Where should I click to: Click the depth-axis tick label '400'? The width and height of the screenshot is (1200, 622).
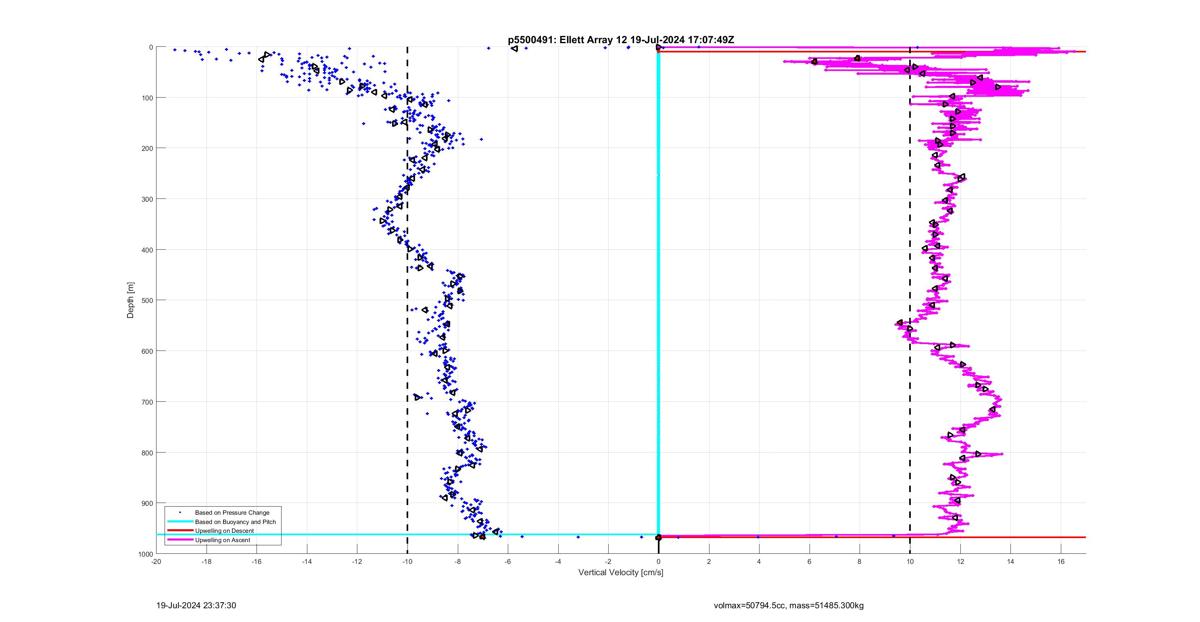pyautogui.click(x=146, y=250)
